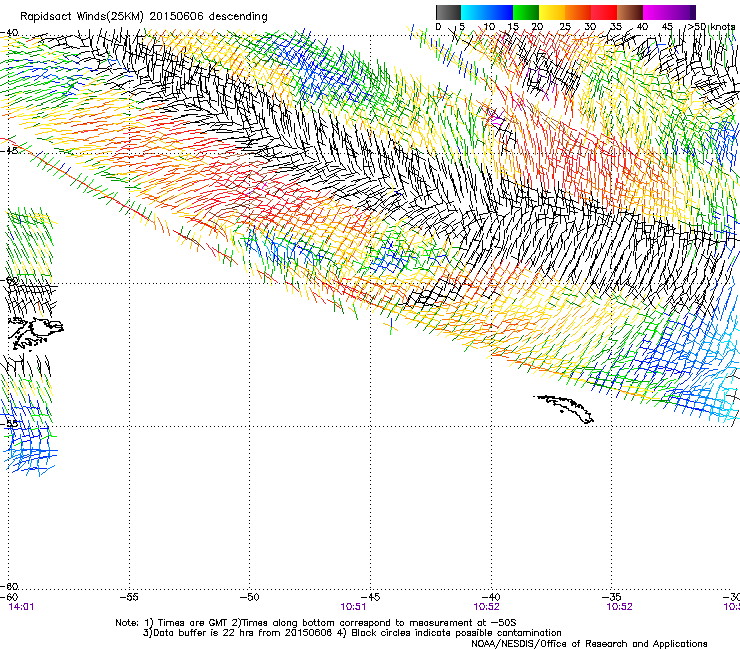Click the legend tick label '10'

[489, 27]
